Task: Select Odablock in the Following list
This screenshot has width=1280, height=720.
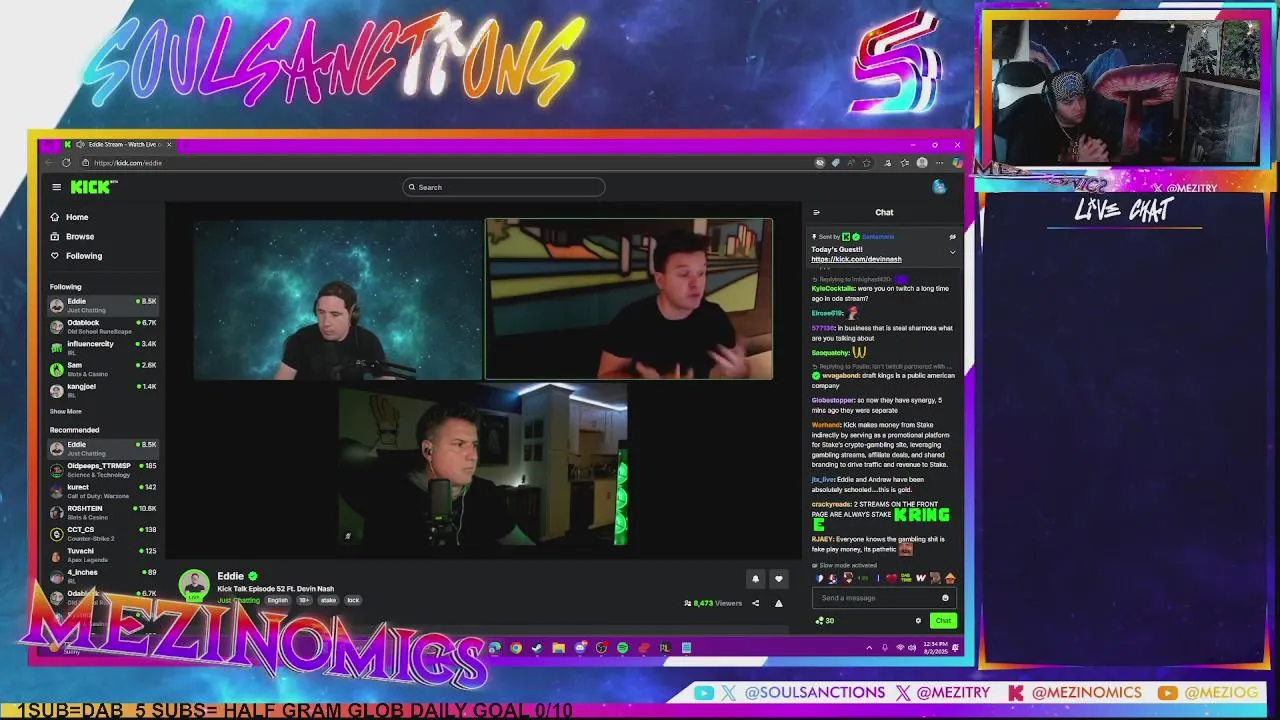Action: [x=104, y=326]
